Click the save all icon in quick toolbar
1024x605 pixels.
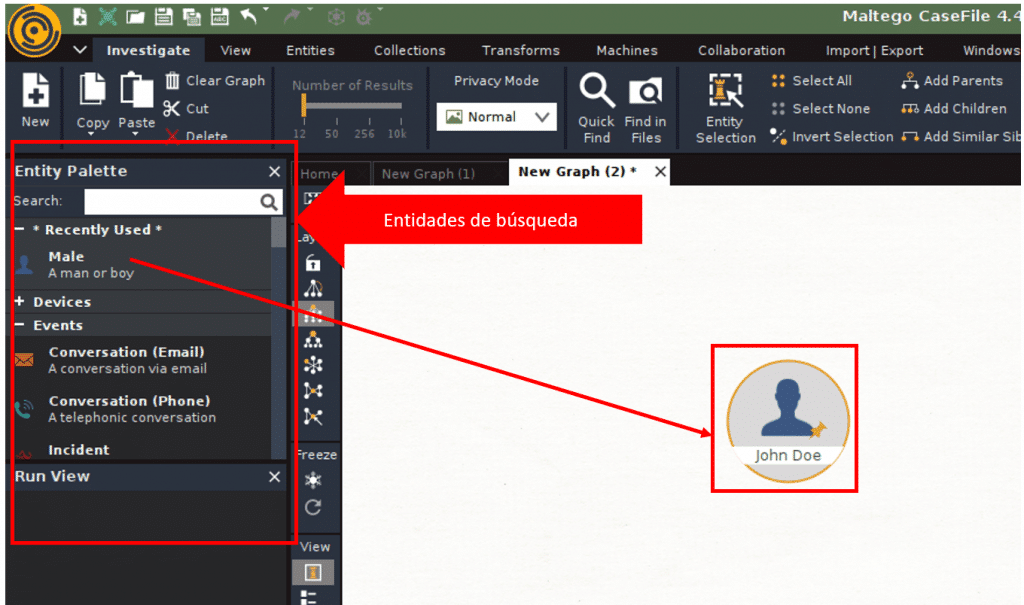(191, 17)
